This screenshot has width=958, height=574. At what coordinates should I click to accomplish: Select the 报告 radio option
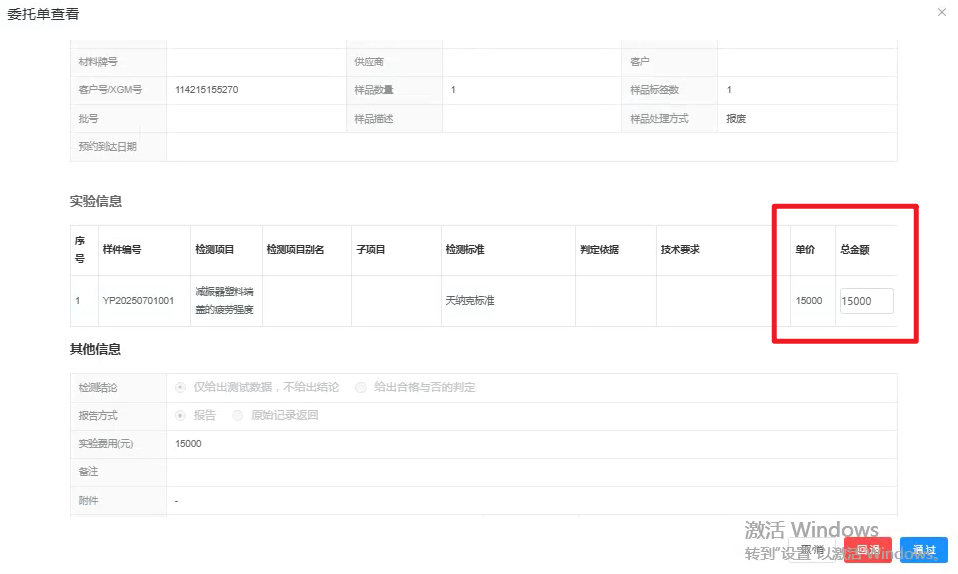coord(180,416)
